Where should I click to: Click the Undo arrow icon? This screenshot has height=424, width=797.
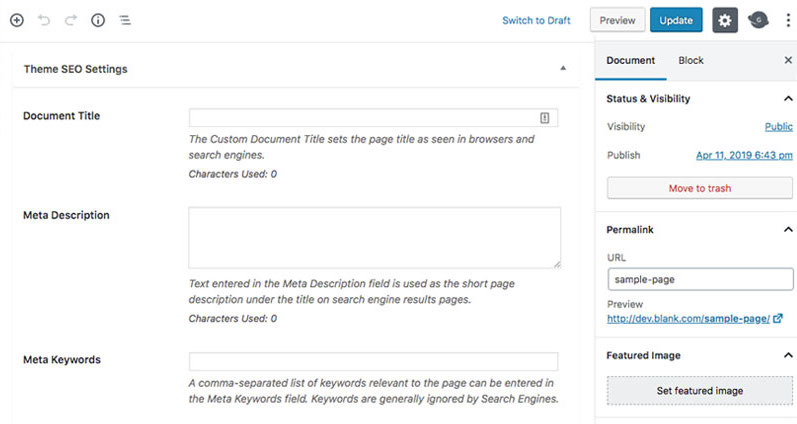tap(44, 20)
